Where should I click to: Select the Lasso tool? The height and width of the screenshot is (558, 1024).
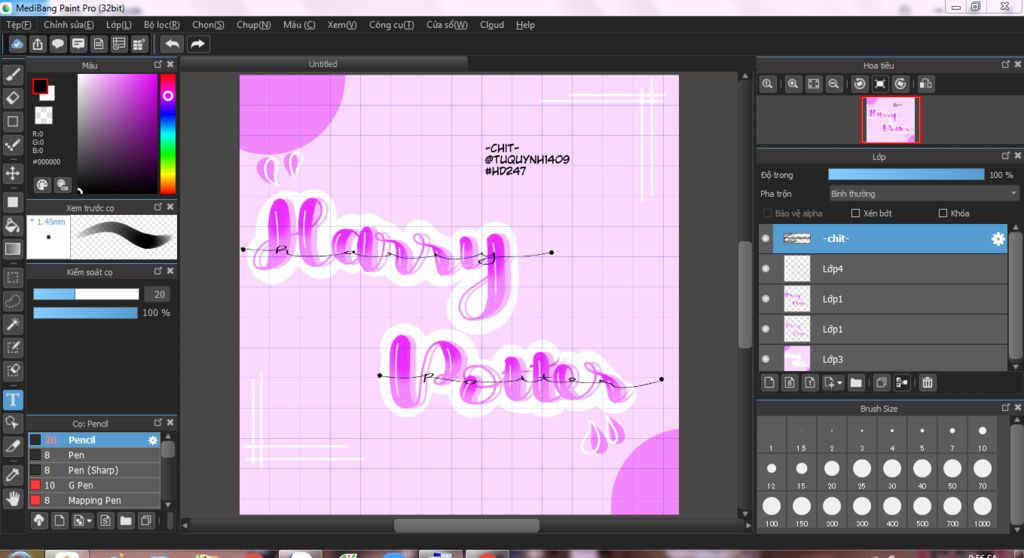point(12,301)
